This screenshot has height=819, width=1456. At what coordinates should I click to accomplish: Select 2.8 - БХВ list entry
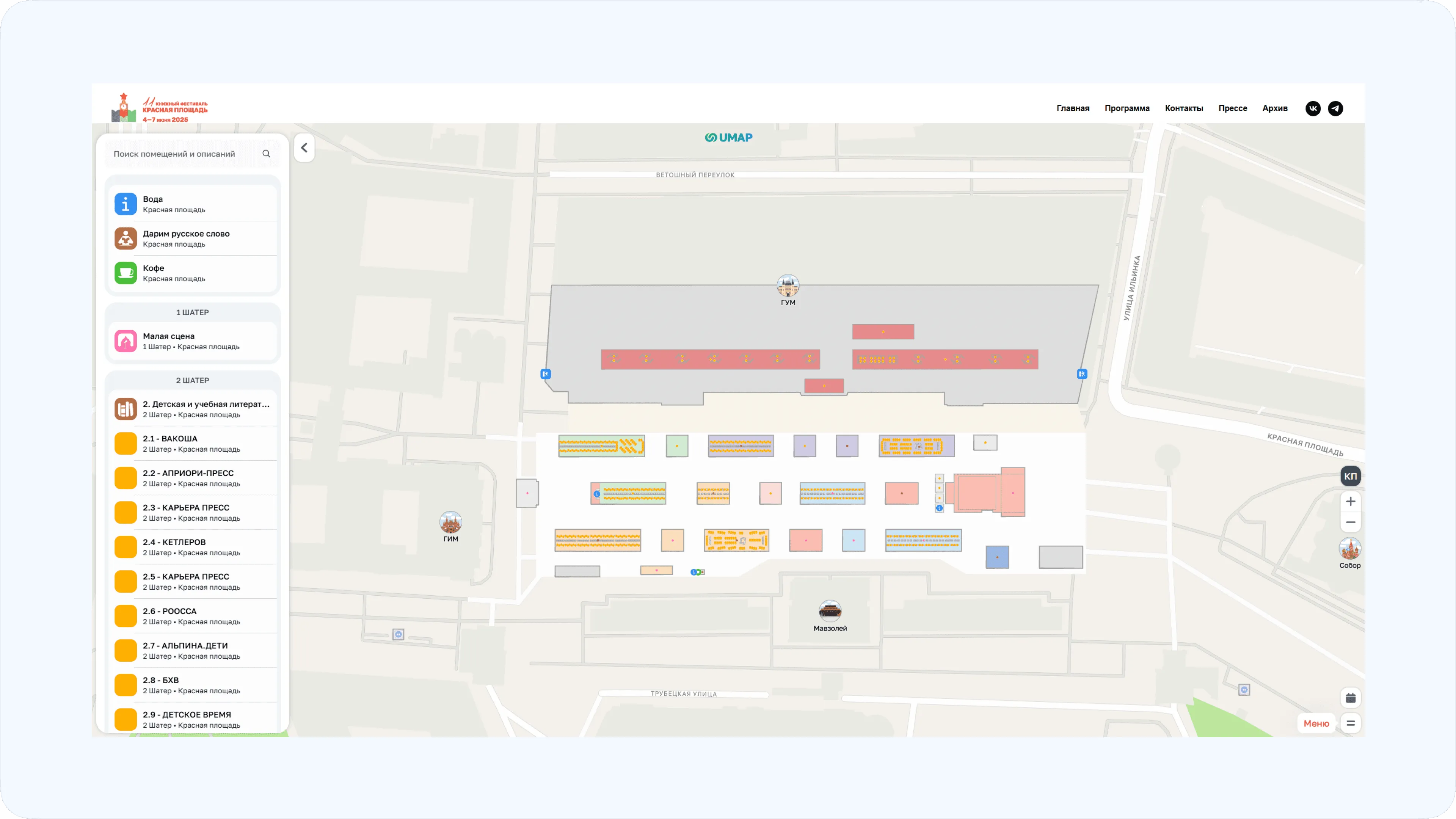(193, 685)
